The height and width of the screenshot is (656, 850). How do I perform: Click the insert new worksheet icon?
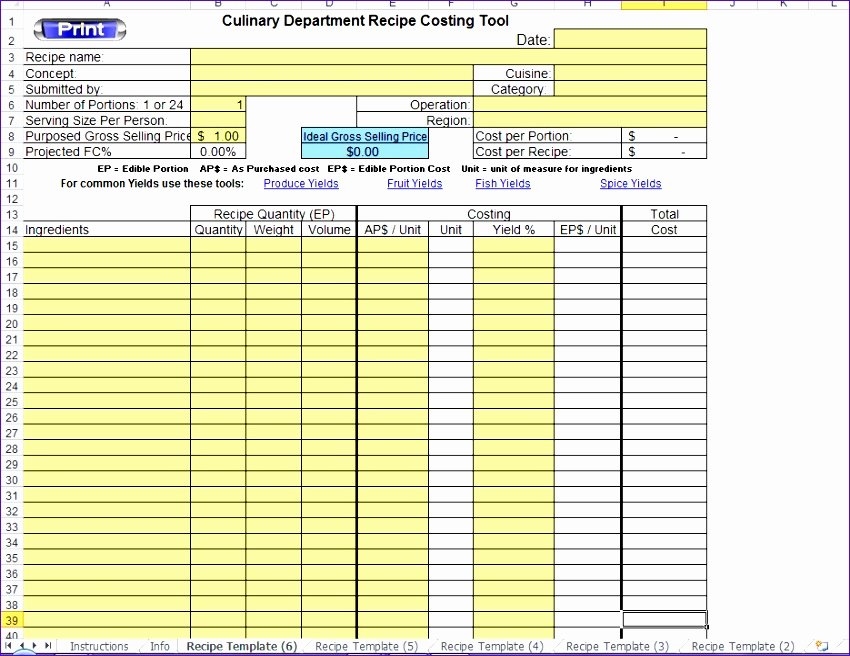coord(822,646)
